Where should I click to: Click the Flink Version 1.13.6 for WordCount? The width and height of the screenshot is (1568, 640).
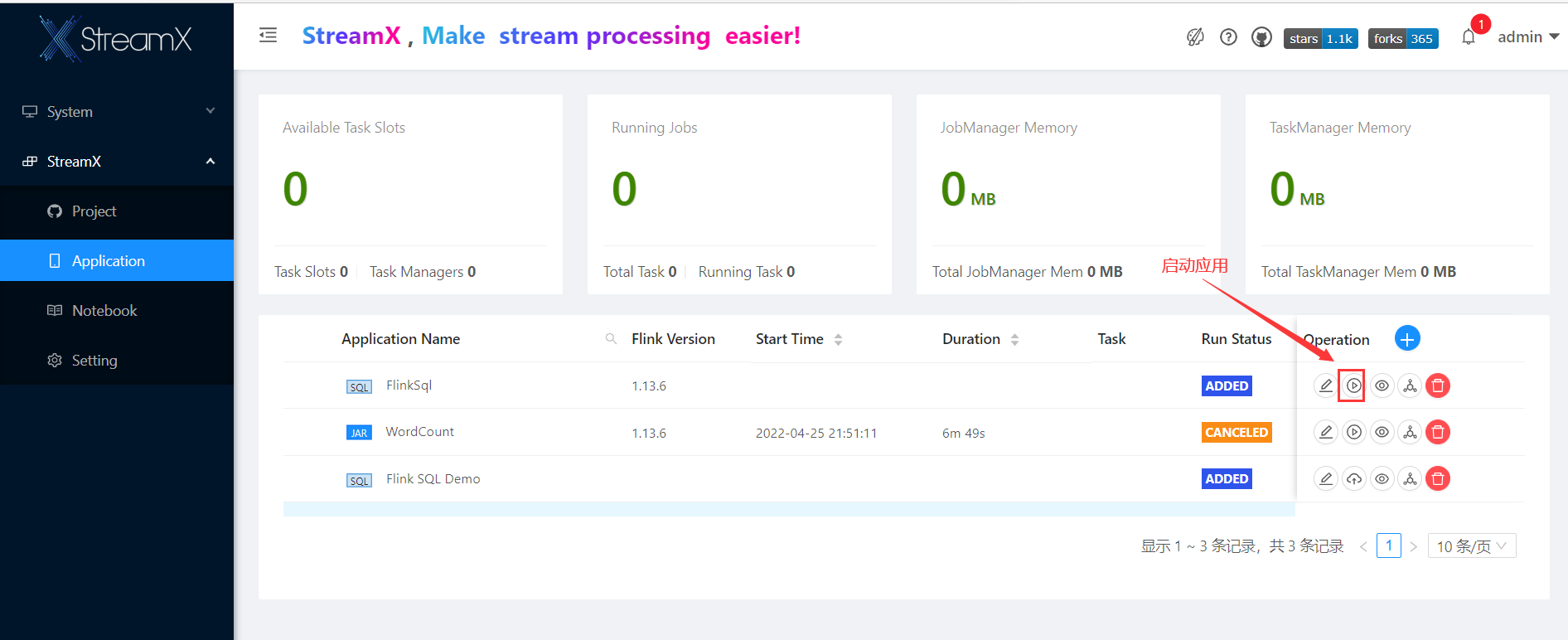[649, 433]
